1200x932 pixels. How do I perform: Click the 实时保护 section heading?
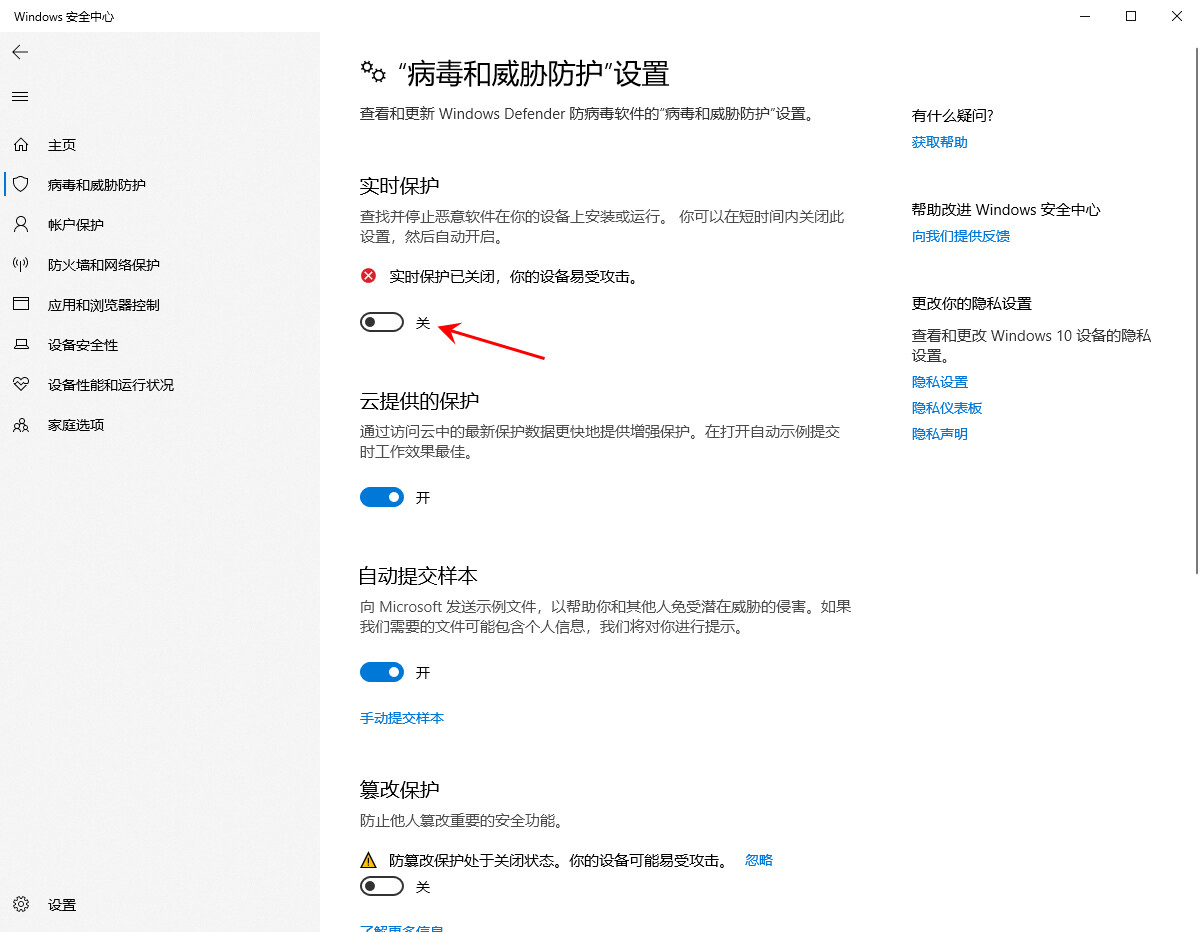400,186
